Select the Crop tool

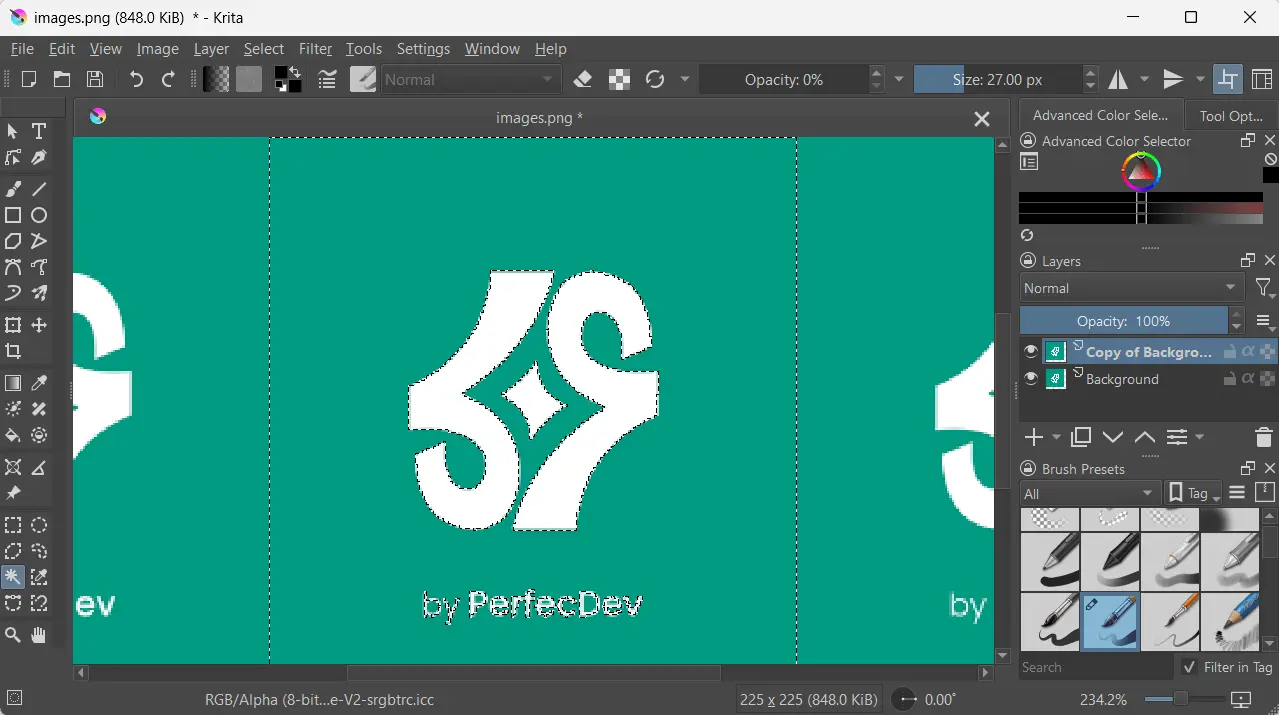pyautogui.click(x=13, y=351)
